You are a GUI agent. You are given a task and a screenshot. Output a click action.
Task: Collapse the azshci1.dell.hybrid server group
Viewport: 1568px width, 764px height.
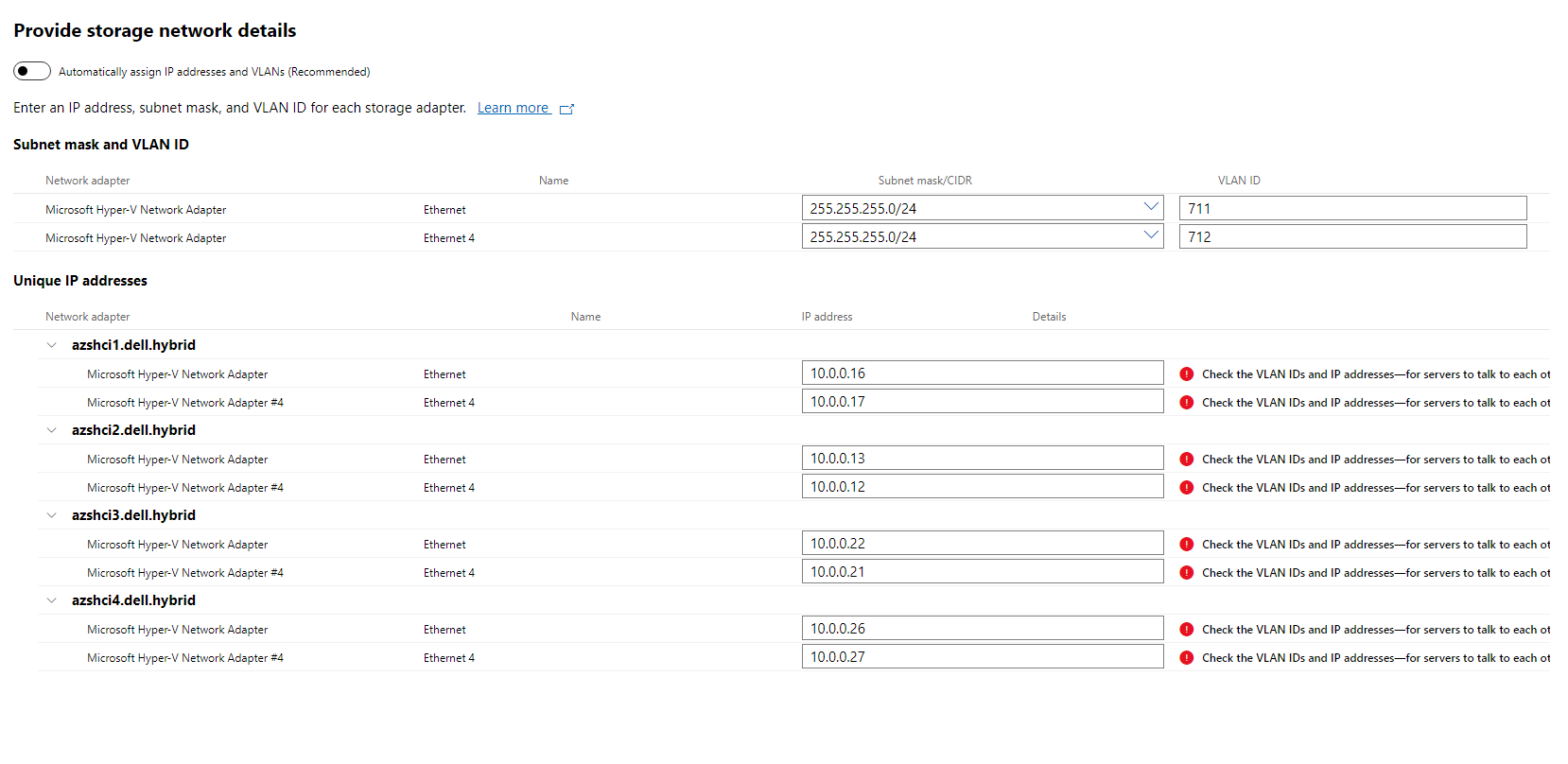52,345
